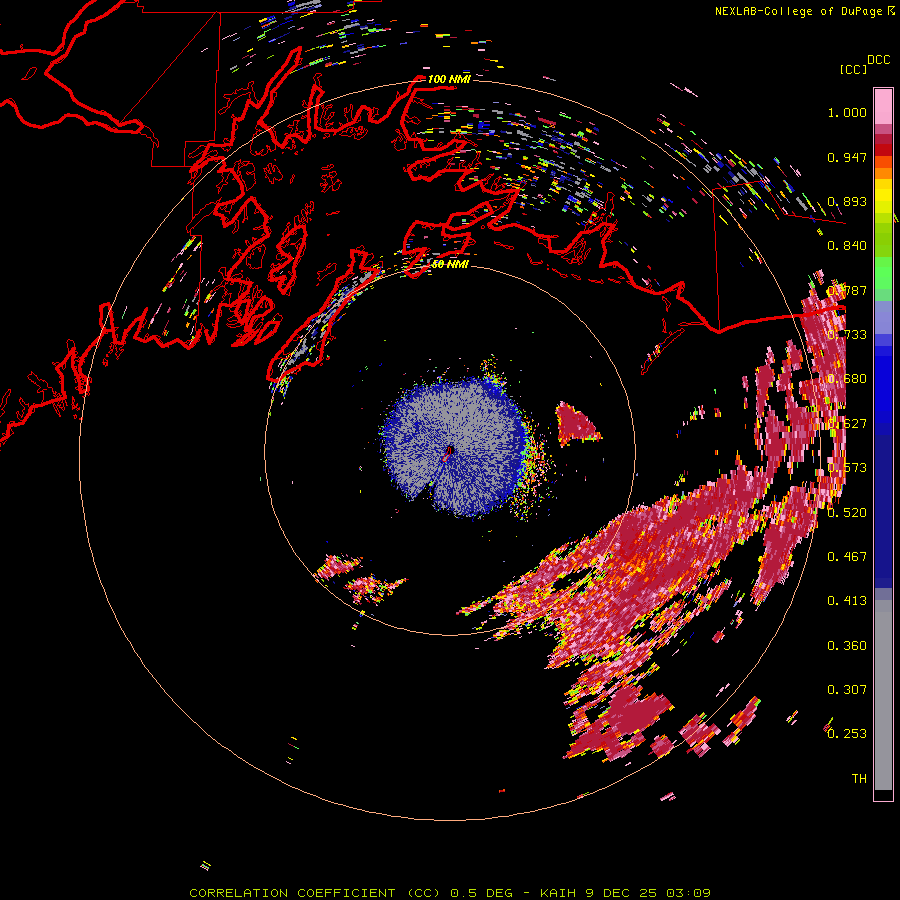Click the 0.733 legend value
Screen dimensions: 900x900
pos(847,335)
